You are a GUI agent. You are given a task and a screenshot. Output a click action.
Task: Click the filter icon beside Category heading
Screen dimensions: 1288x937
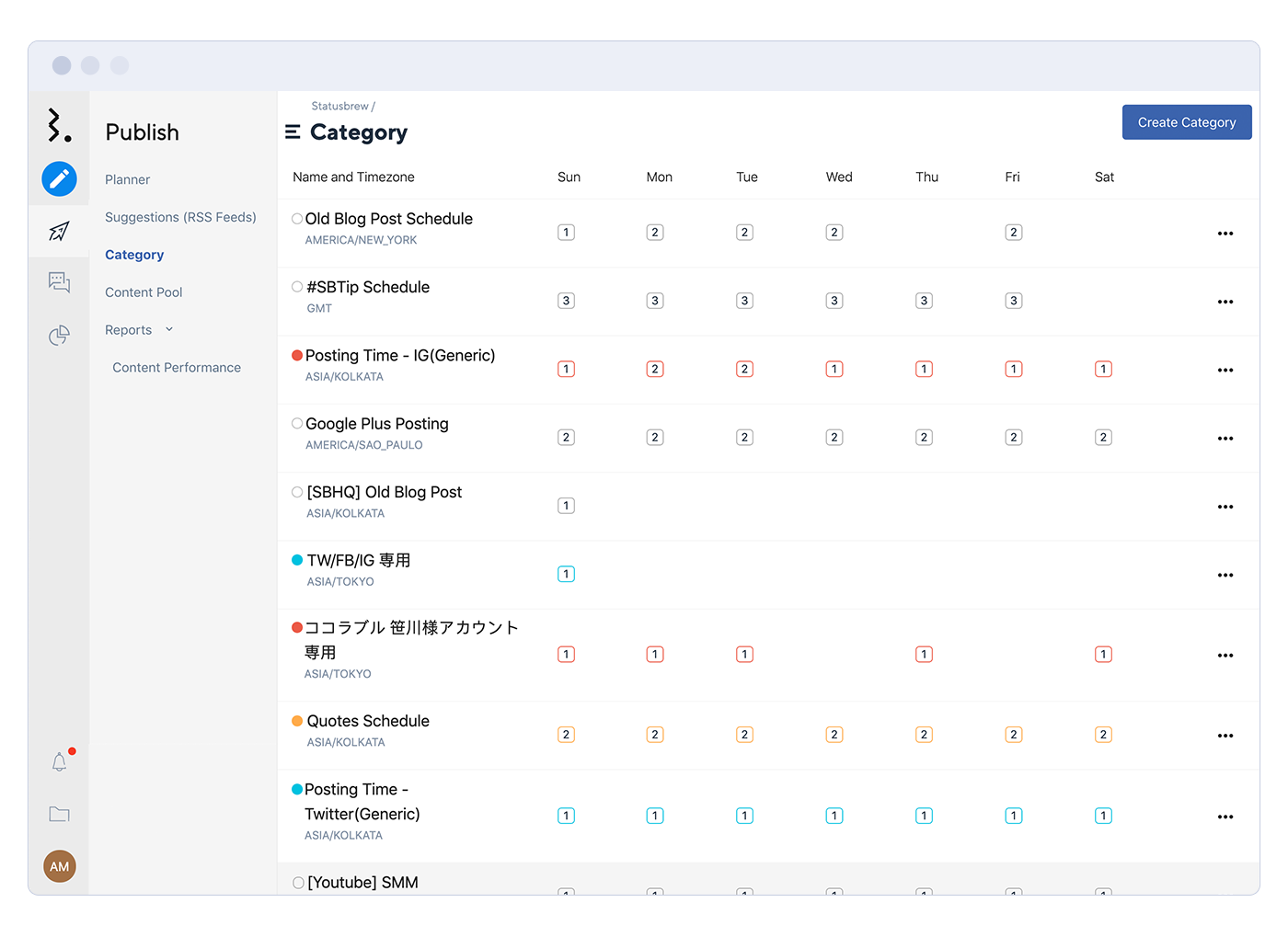click(291, 132)
